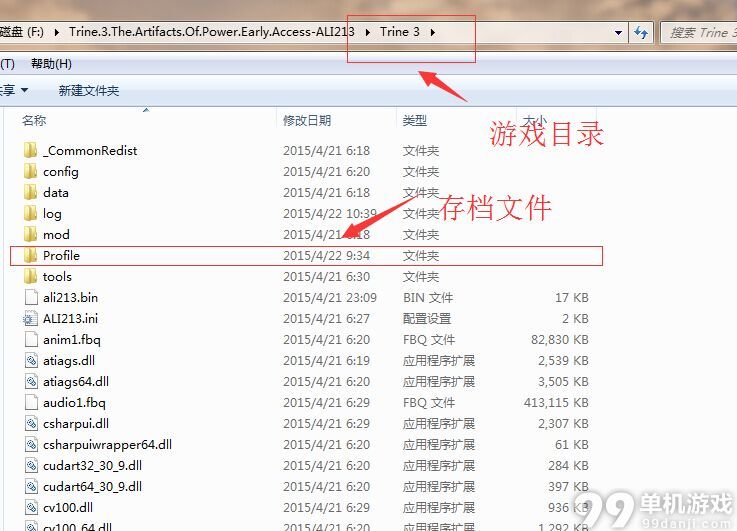Viewport: 737px width, 531px height.
Task: Select the _CommonRedist folder name
Action: pyautogui.click(x=90, y=150)
